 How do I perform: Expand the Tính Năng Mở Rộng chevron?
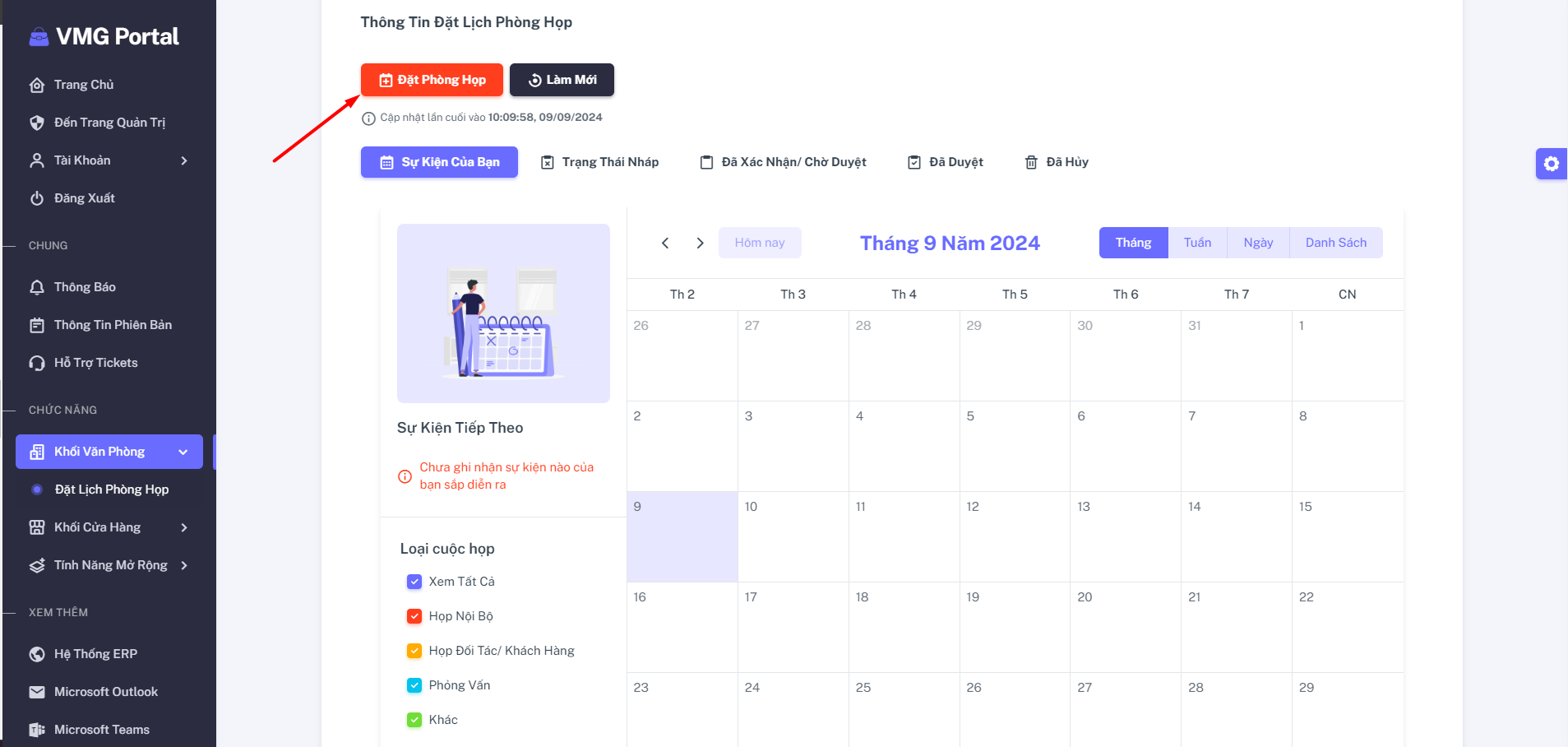(184, 565)
